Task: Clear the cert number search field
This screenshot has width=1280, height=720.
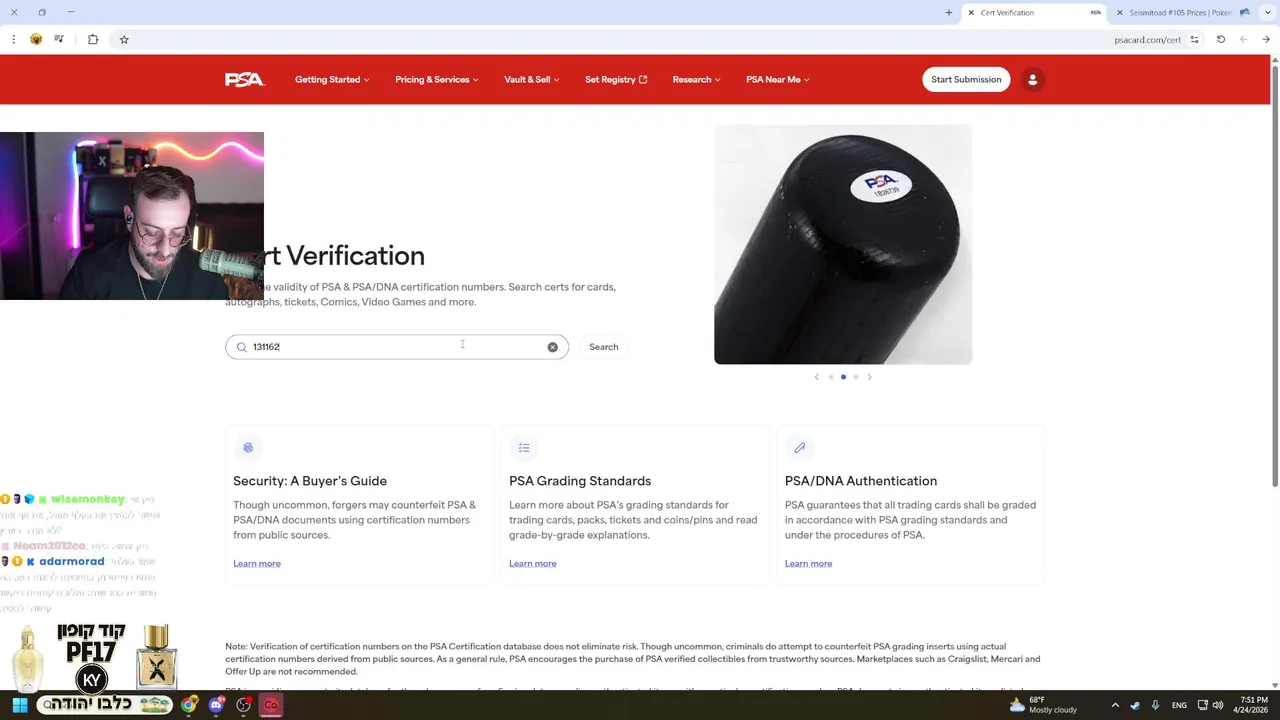Action: point(552,347)
